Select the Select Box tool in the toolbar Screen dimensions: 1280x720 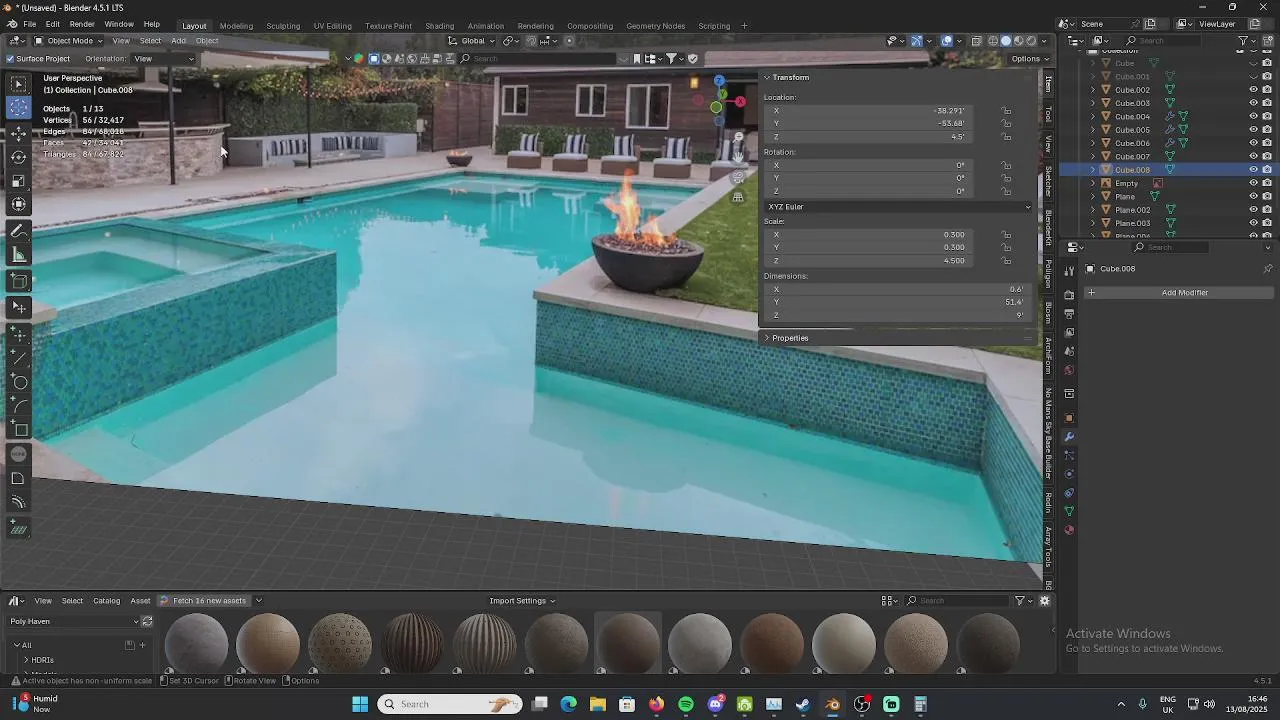point(19,84)
